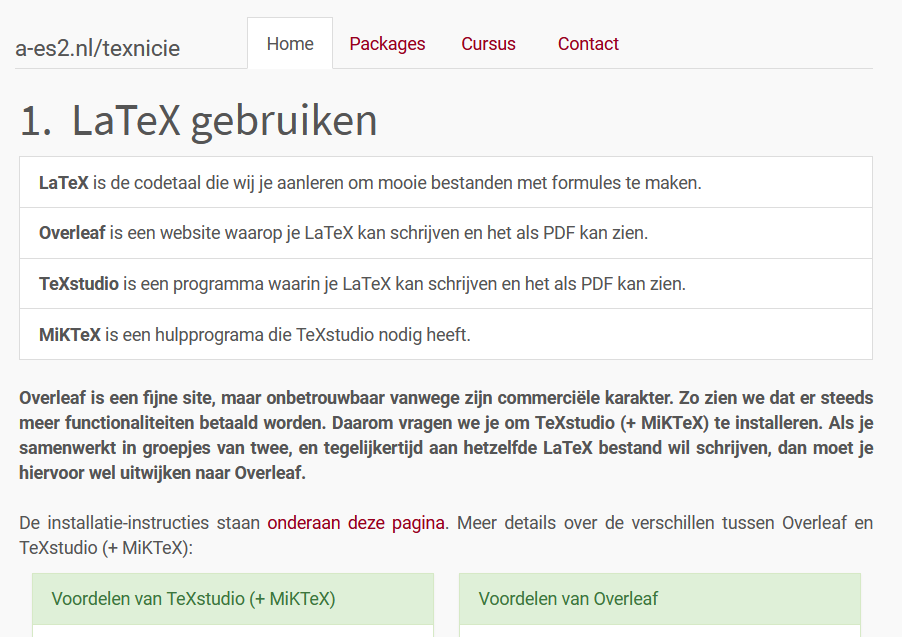Open the Packages tab
The height and width of the screenshot is (637, 902).
(387, 44)
